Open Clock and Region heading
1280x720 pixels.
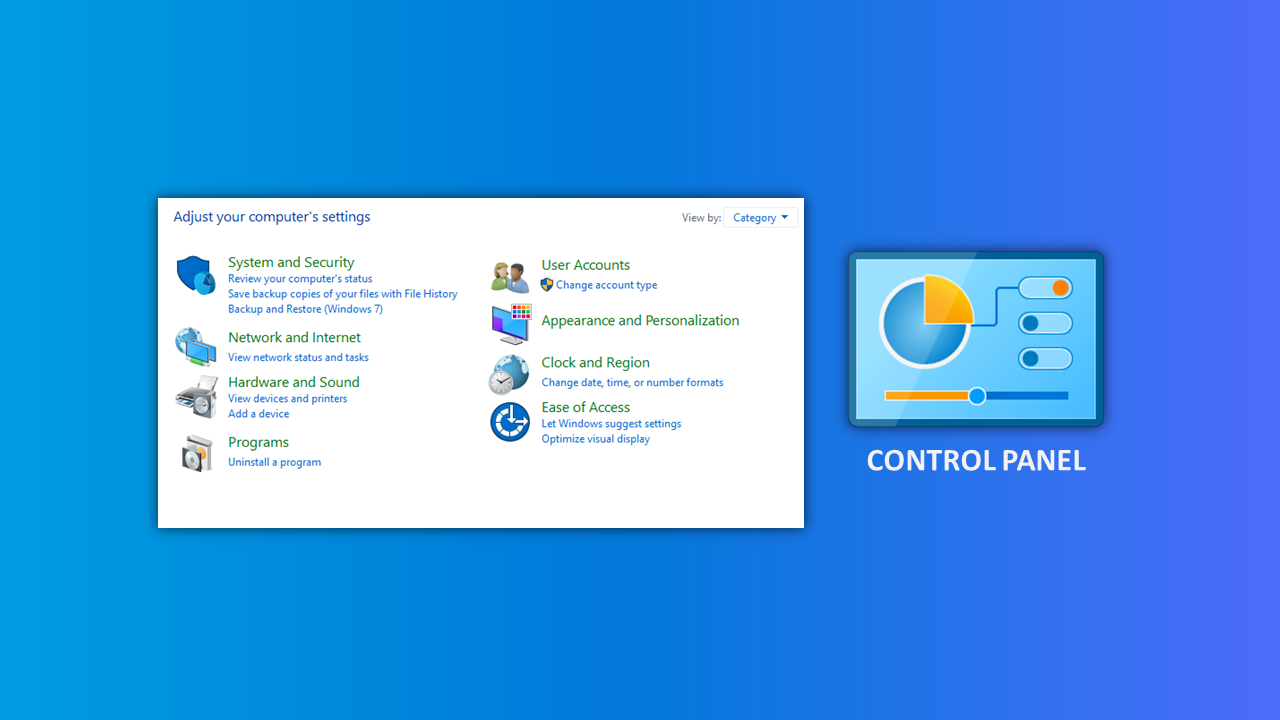coord(596,363)
